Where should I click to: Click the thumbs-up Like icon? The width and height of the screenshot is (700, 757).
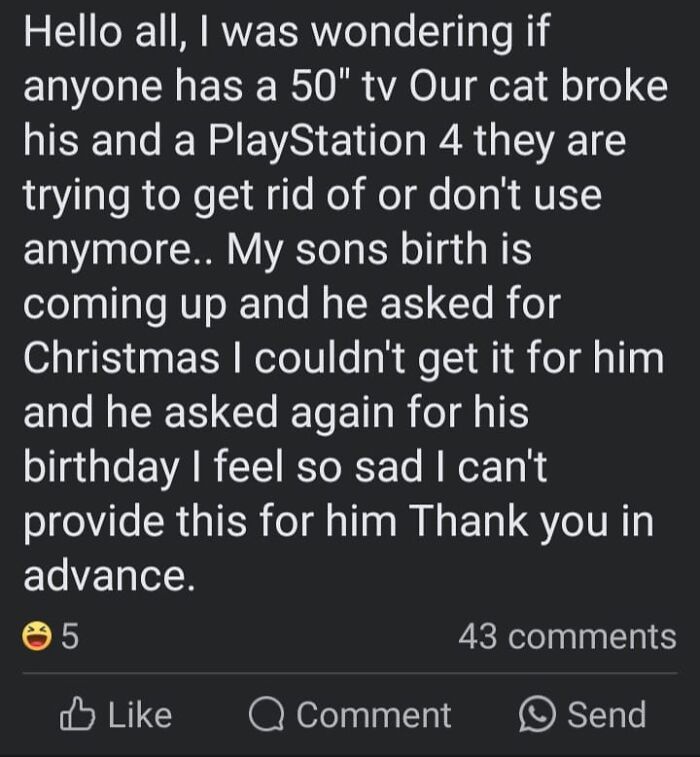point(76,715)
